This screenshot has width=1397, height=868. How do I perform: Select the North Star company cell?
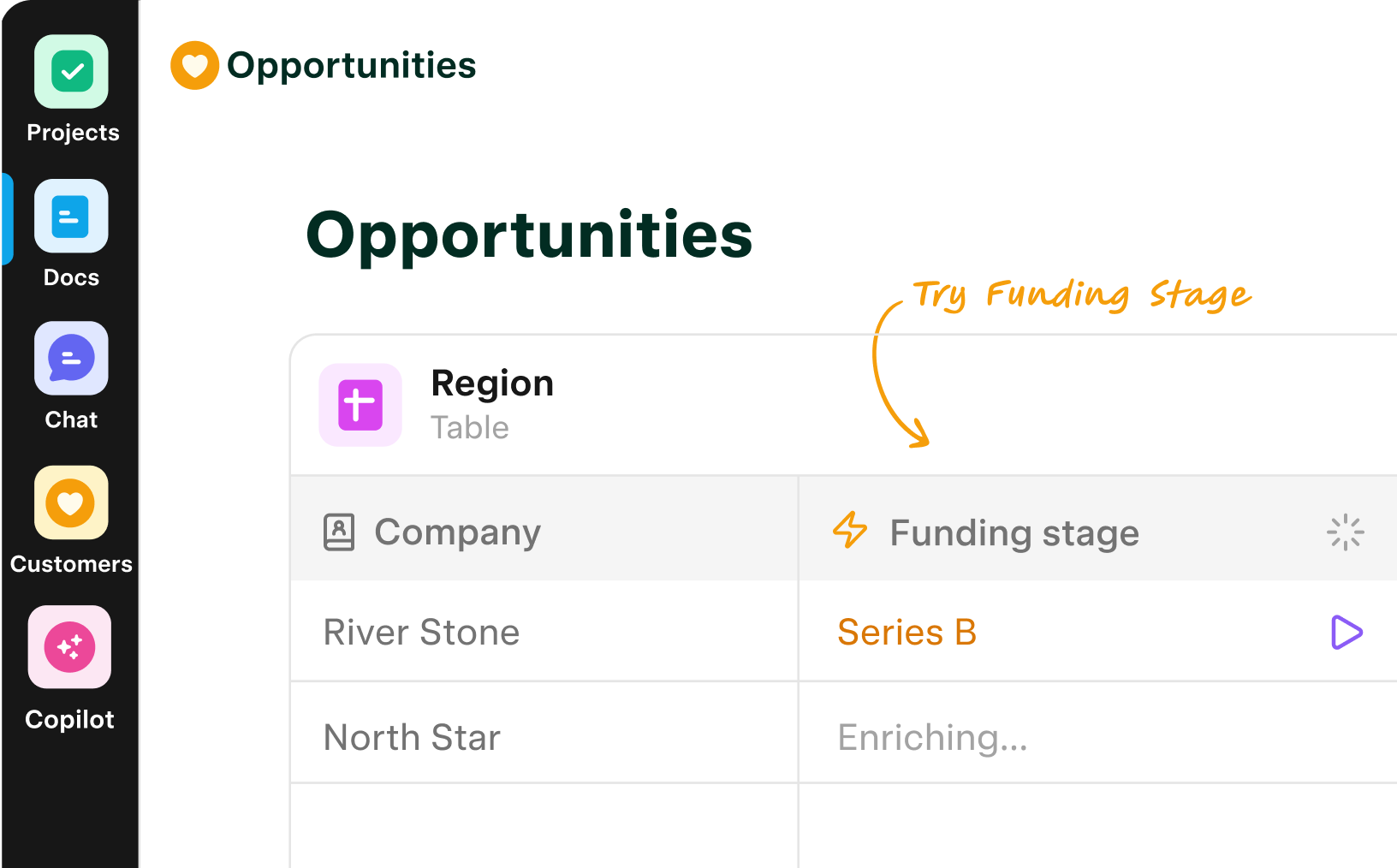pos(413,737)
